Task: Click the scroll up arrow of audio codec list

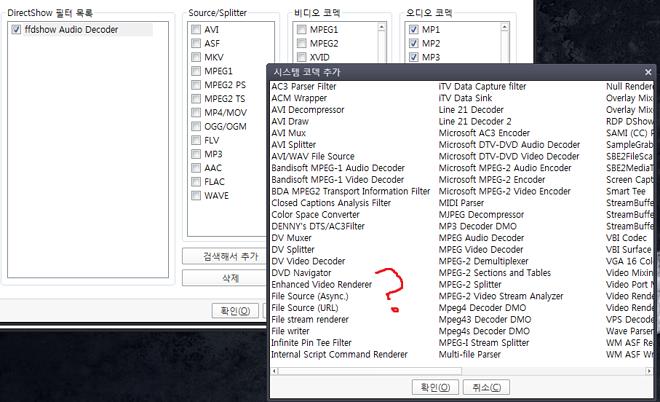Action: [504, 28]
